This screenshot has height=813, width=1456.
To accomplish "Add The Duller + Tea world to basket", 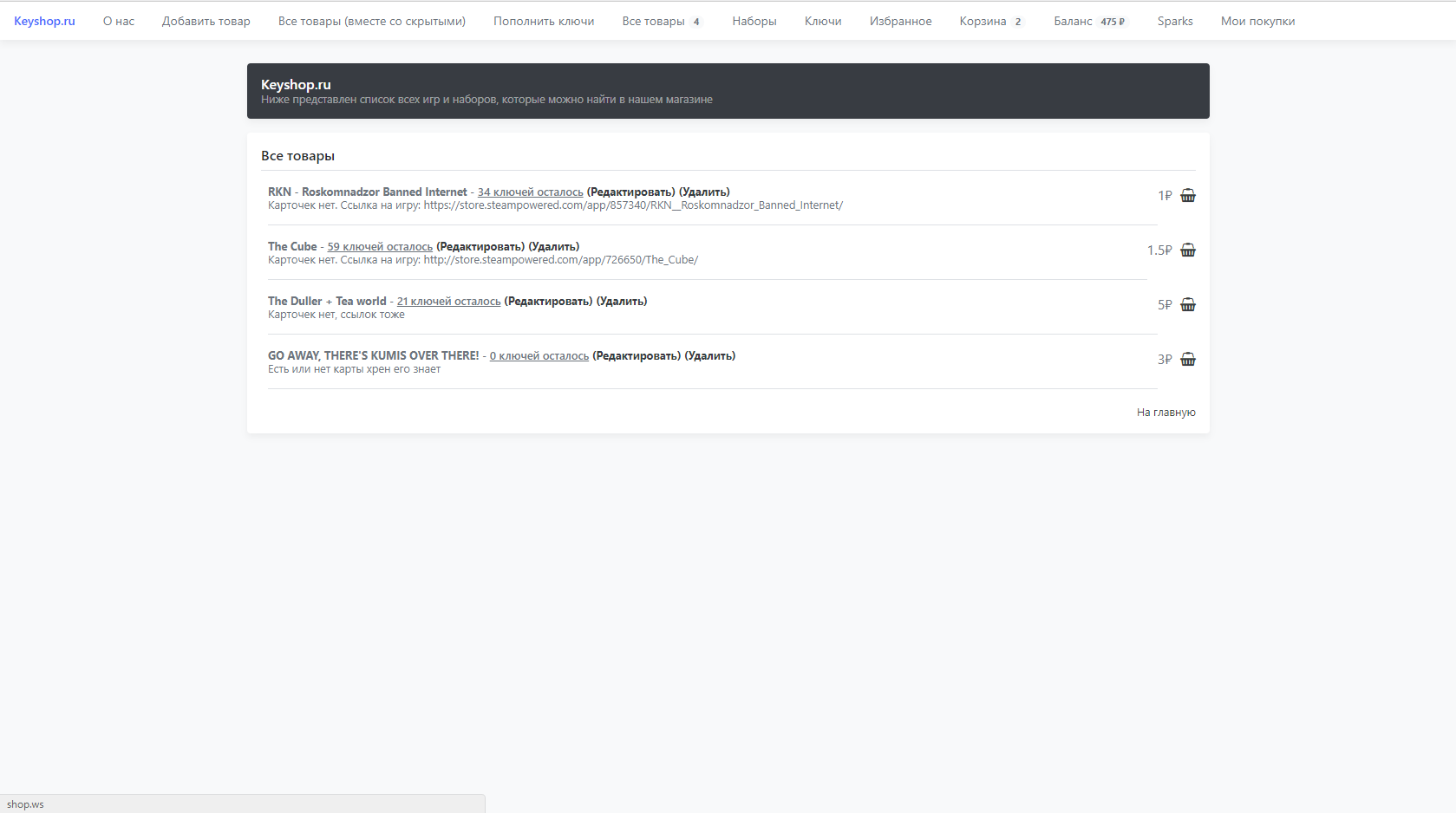I will point(1187,305).
